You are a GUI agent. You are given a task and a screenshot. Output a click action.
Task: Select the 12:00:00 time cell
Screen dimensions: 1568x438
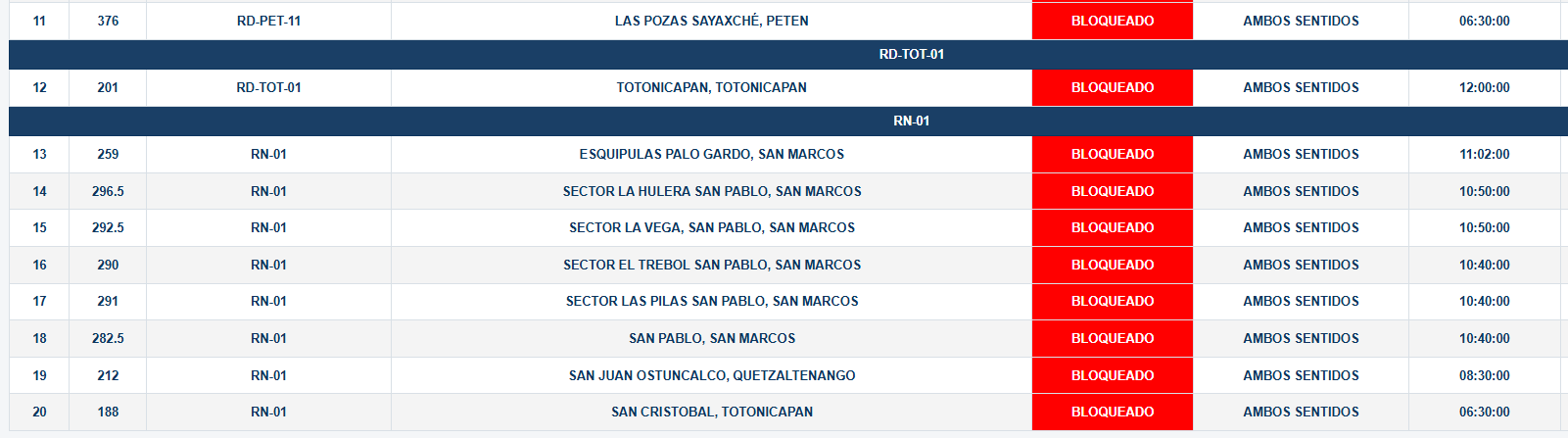coord(1485,87)
